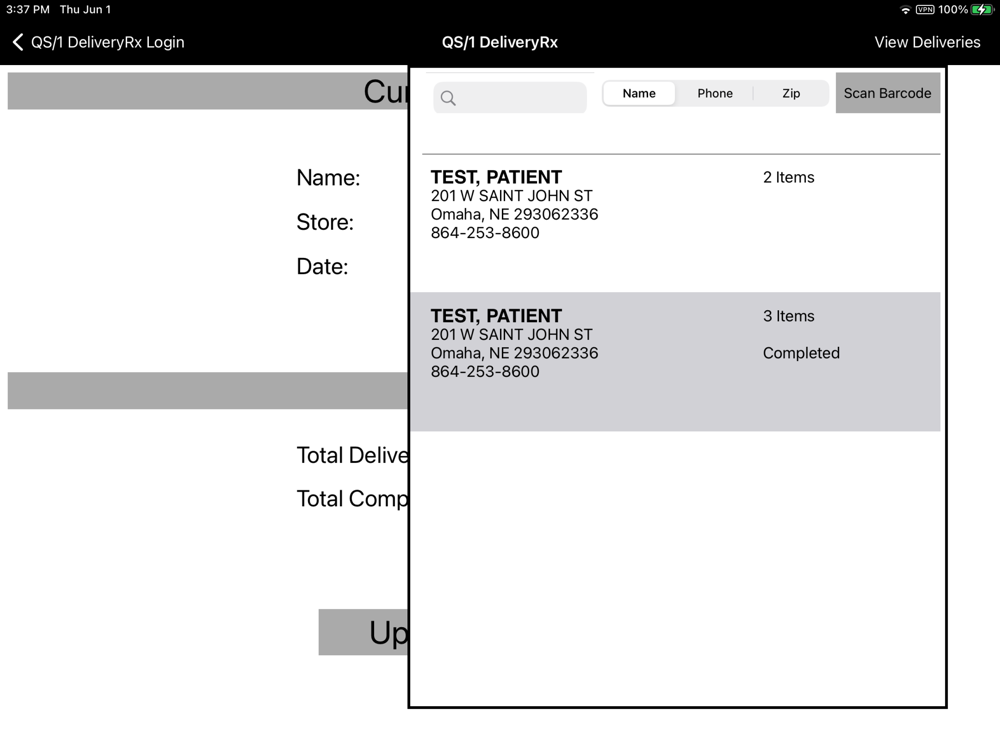
Task: Tap the back chevron icon
Action: pyautogui.click(x=18, y=42)
